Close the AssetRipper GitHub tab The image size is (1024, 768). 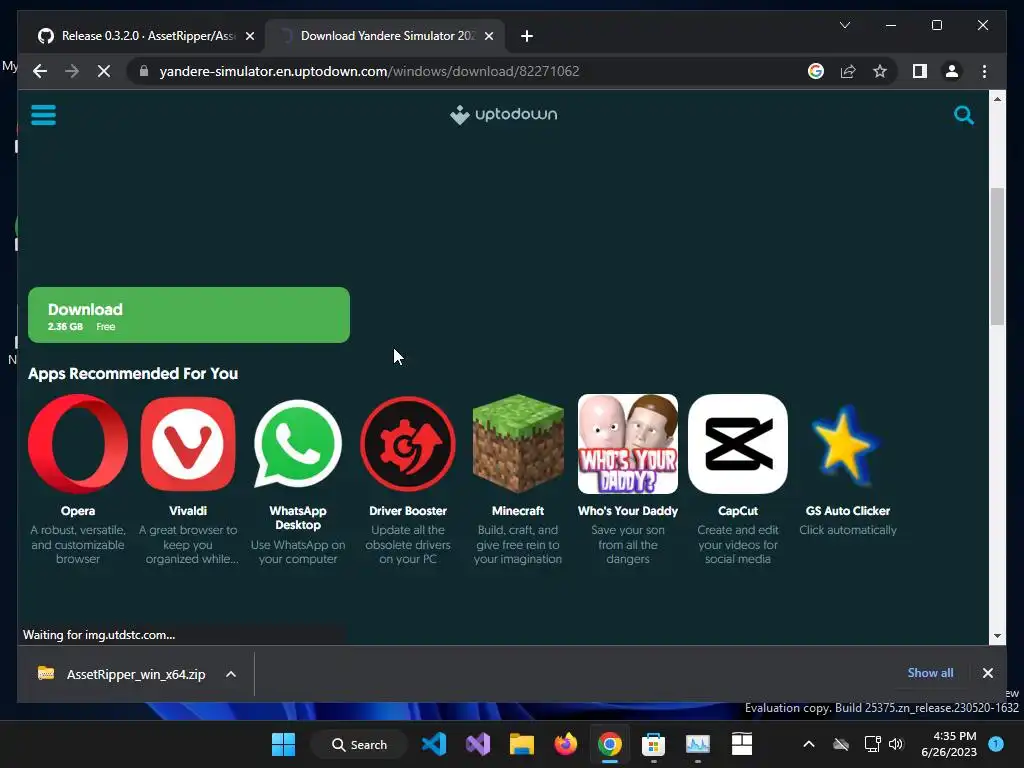click(249, 36)
